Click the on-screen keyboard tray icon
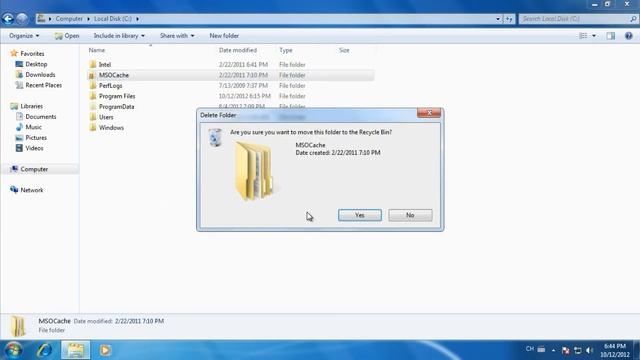This screenshot has height=360, width=640. 541,349
